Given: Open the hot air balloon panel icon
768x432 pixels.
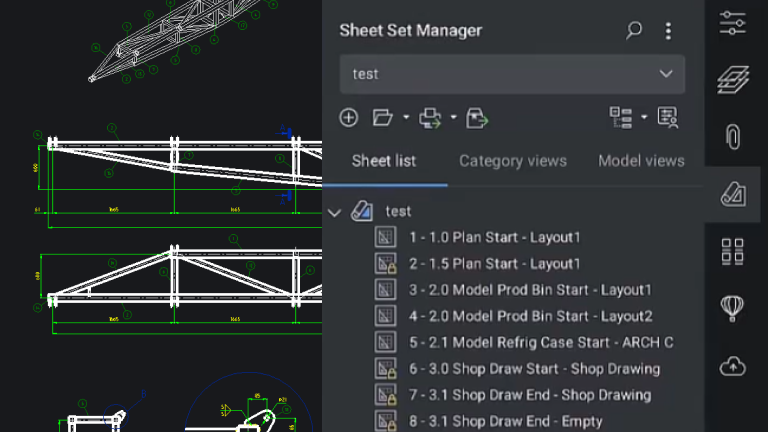Looking at the screenshot, I should tap(733, 309).
